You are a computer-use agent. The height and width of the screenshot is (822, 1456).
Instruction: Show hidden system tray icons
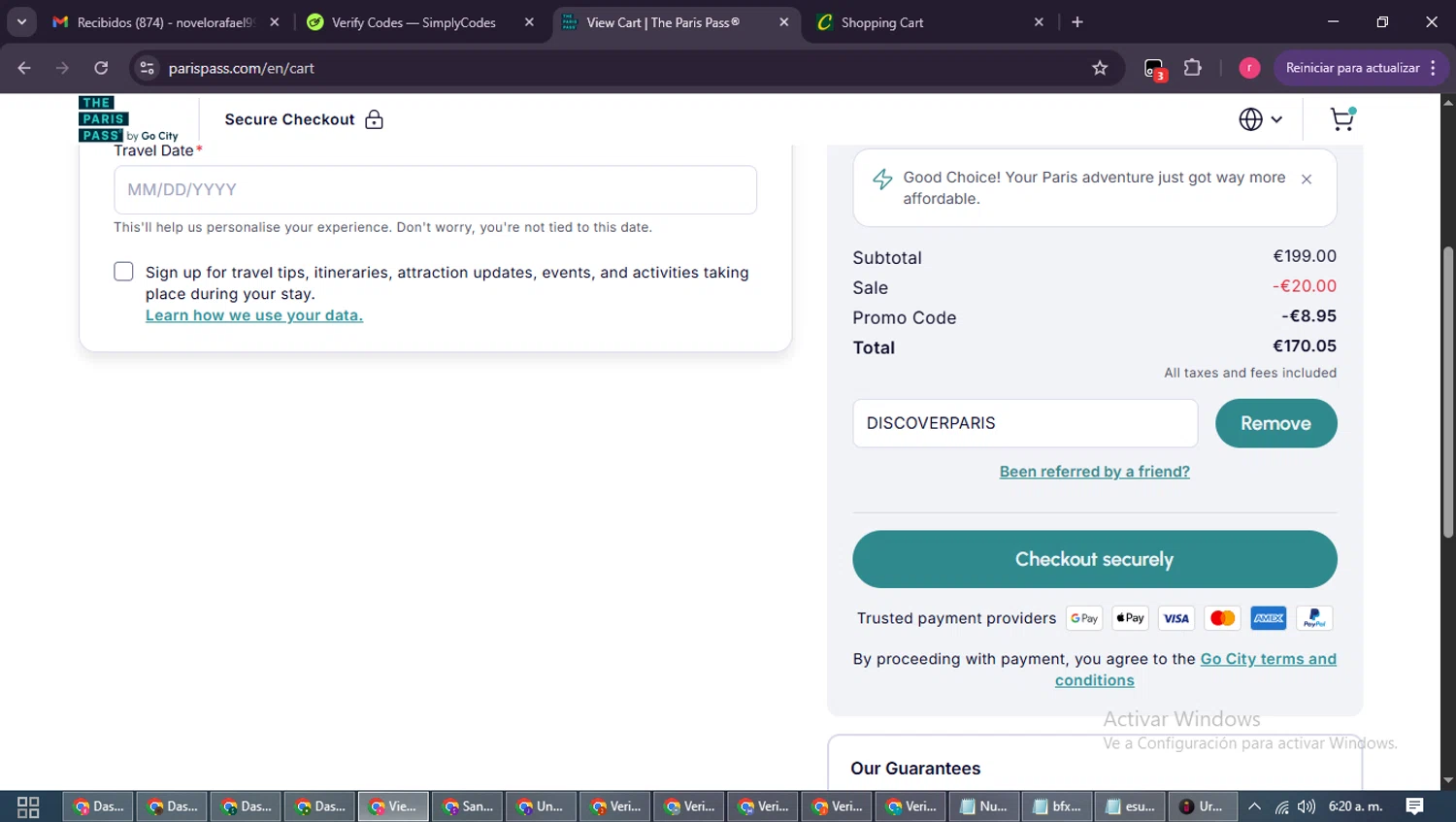pos(1254,806)
